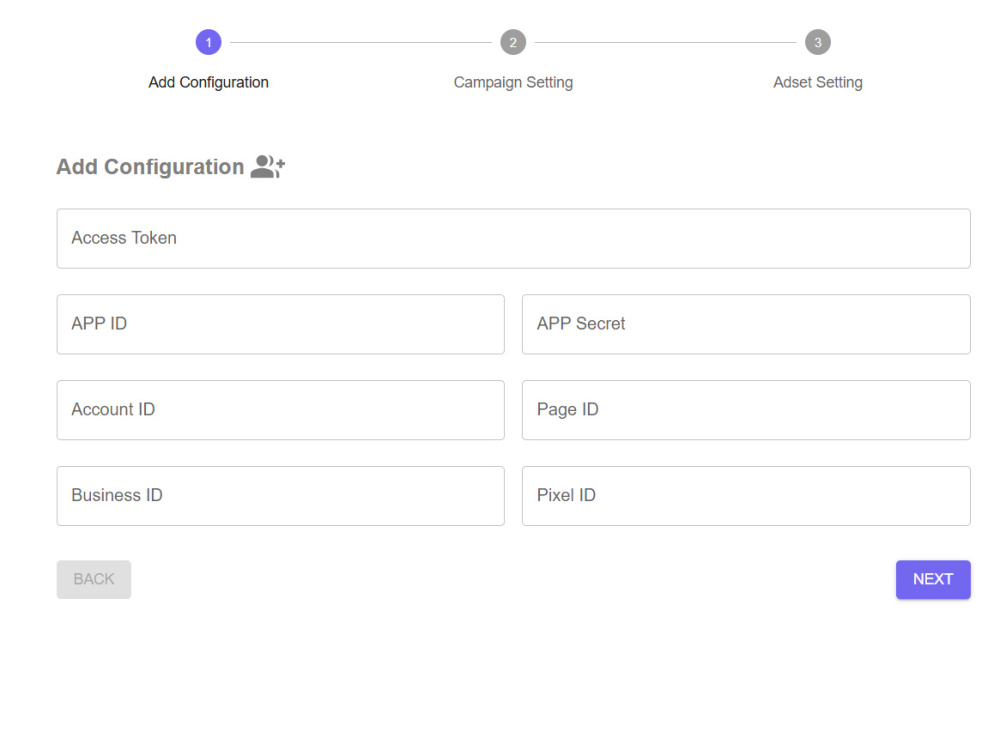
Task: Click the NEXT button
Action: pyautogui.click(x=933, y=579)
